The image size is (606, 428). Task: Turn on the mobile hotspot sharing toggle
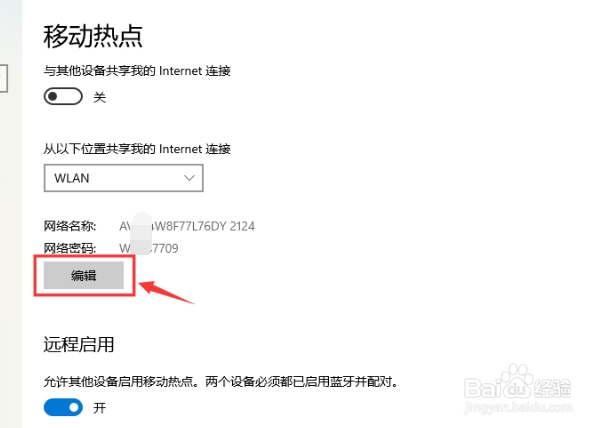click(x=63, y=96)
